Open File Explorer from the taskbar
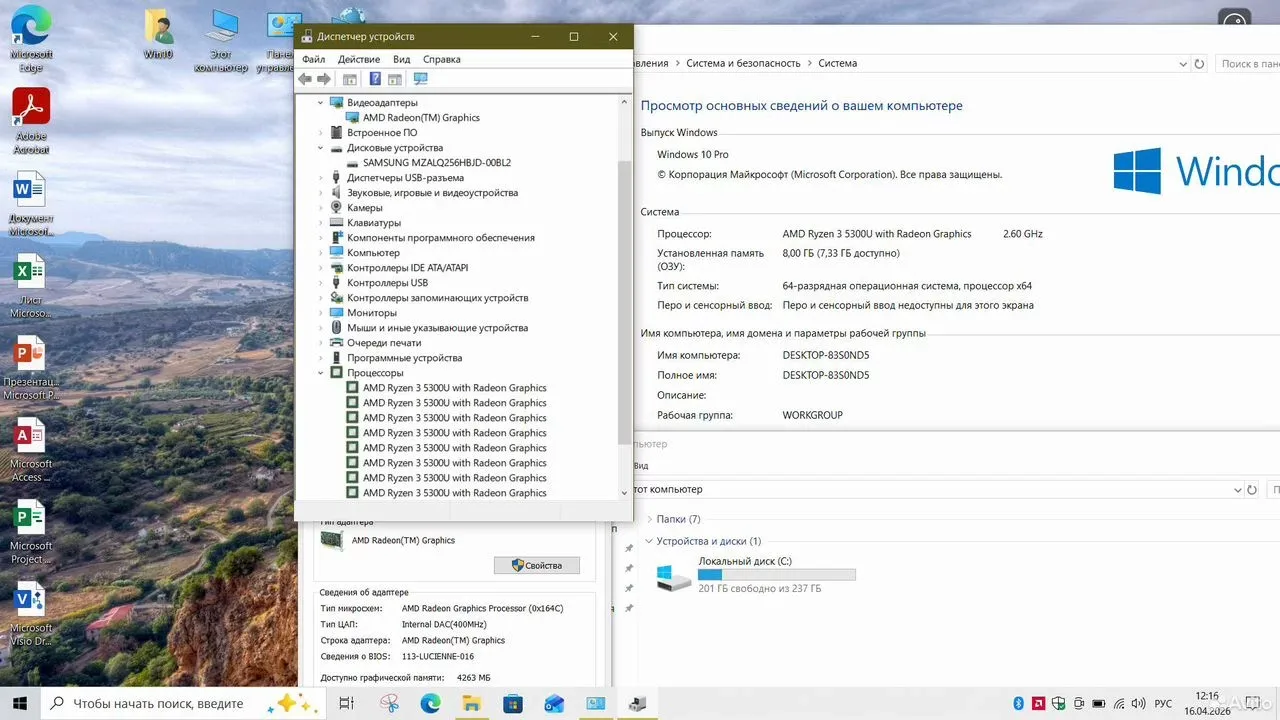1280x720 pixels. click(x=470, y=703)
